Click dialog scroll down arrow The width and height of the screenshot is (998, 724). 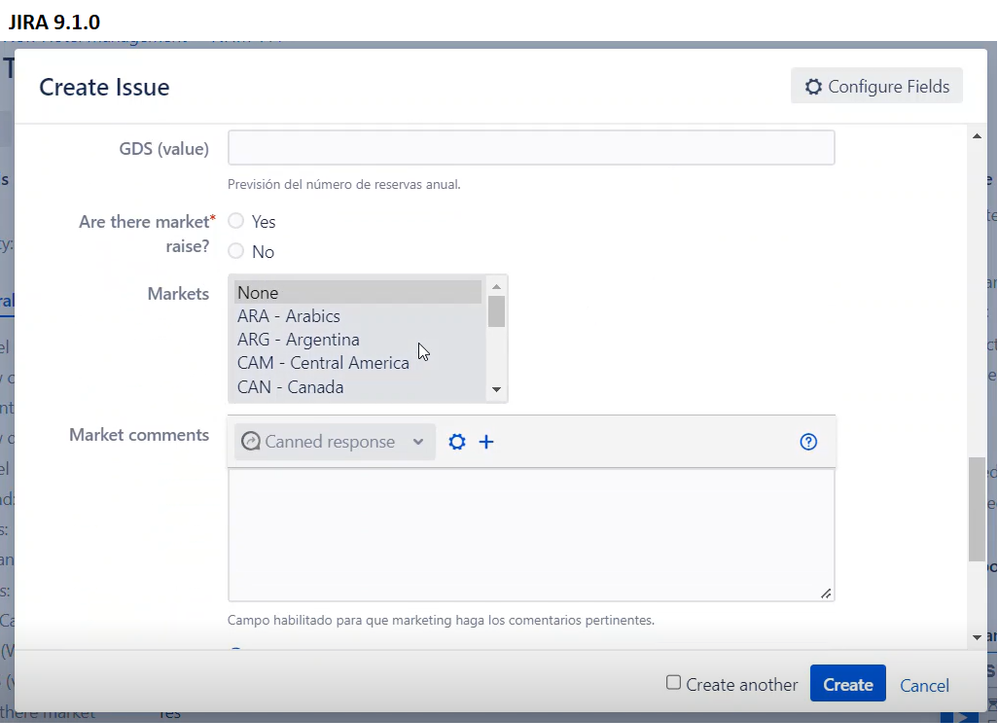977,637
